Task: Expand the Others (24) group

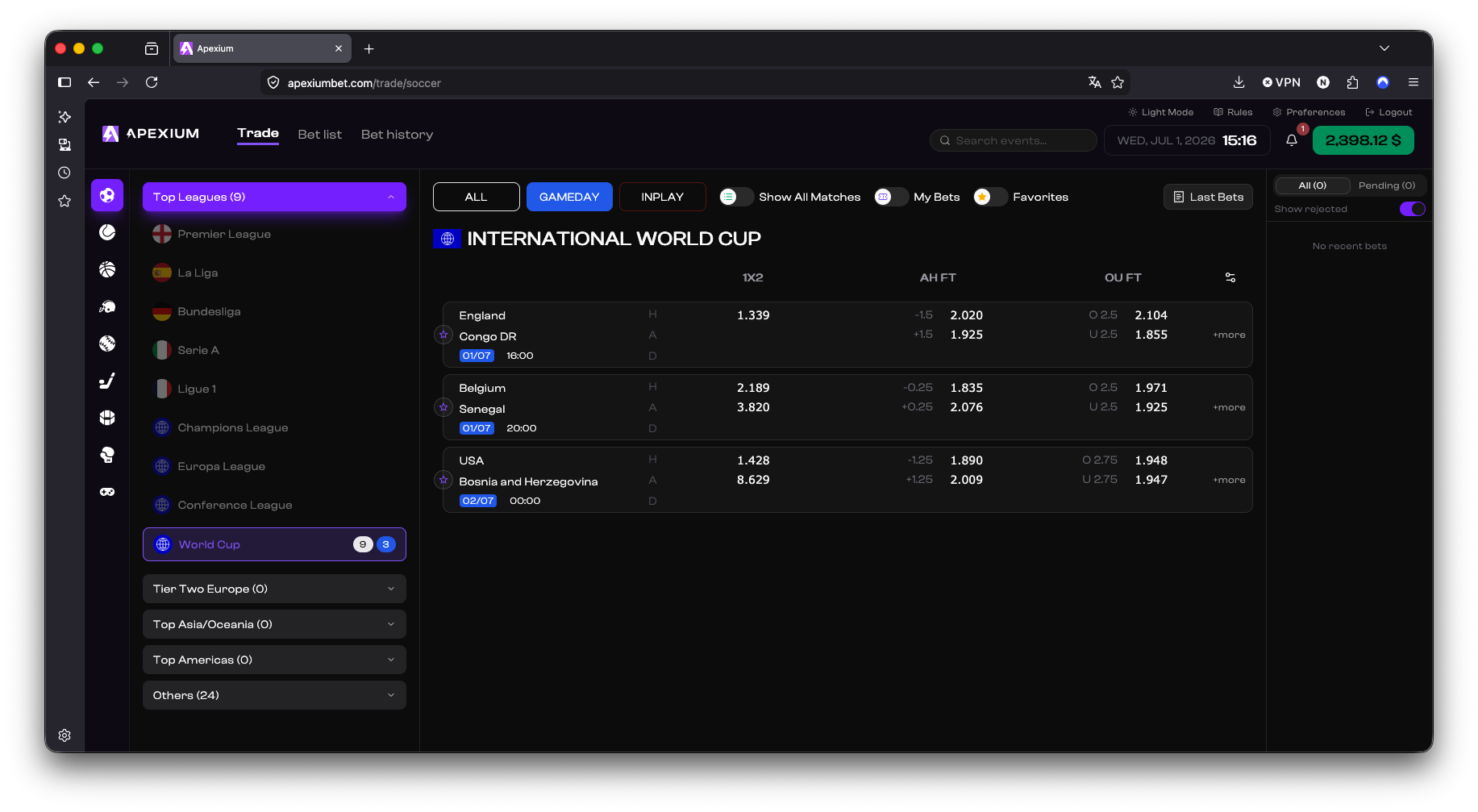Action: coord(274,695)
